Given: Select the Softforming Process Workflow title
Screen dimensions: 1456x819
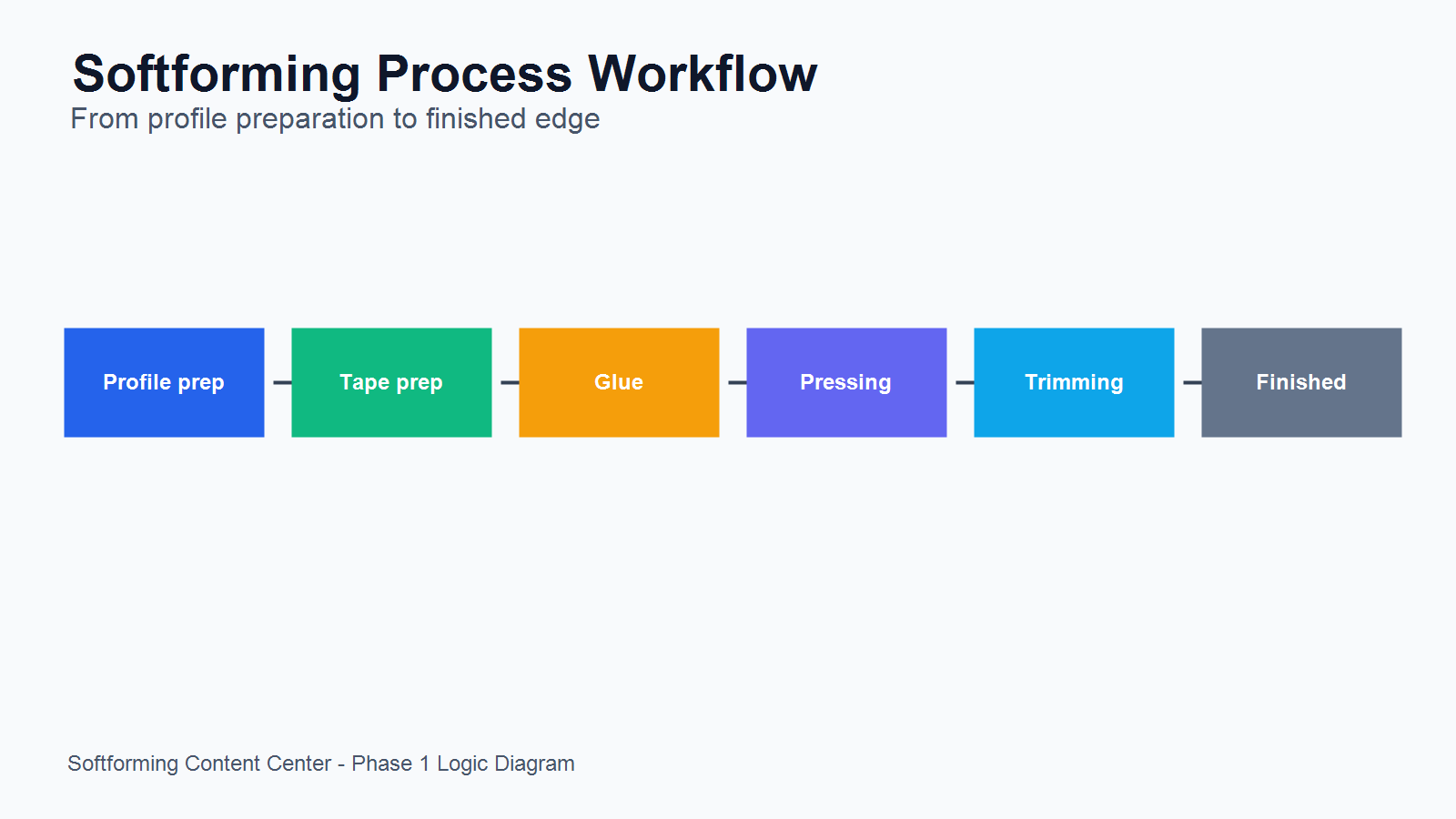Looking at the screenshot, I should pyautogui.click(x=445, y=75).
